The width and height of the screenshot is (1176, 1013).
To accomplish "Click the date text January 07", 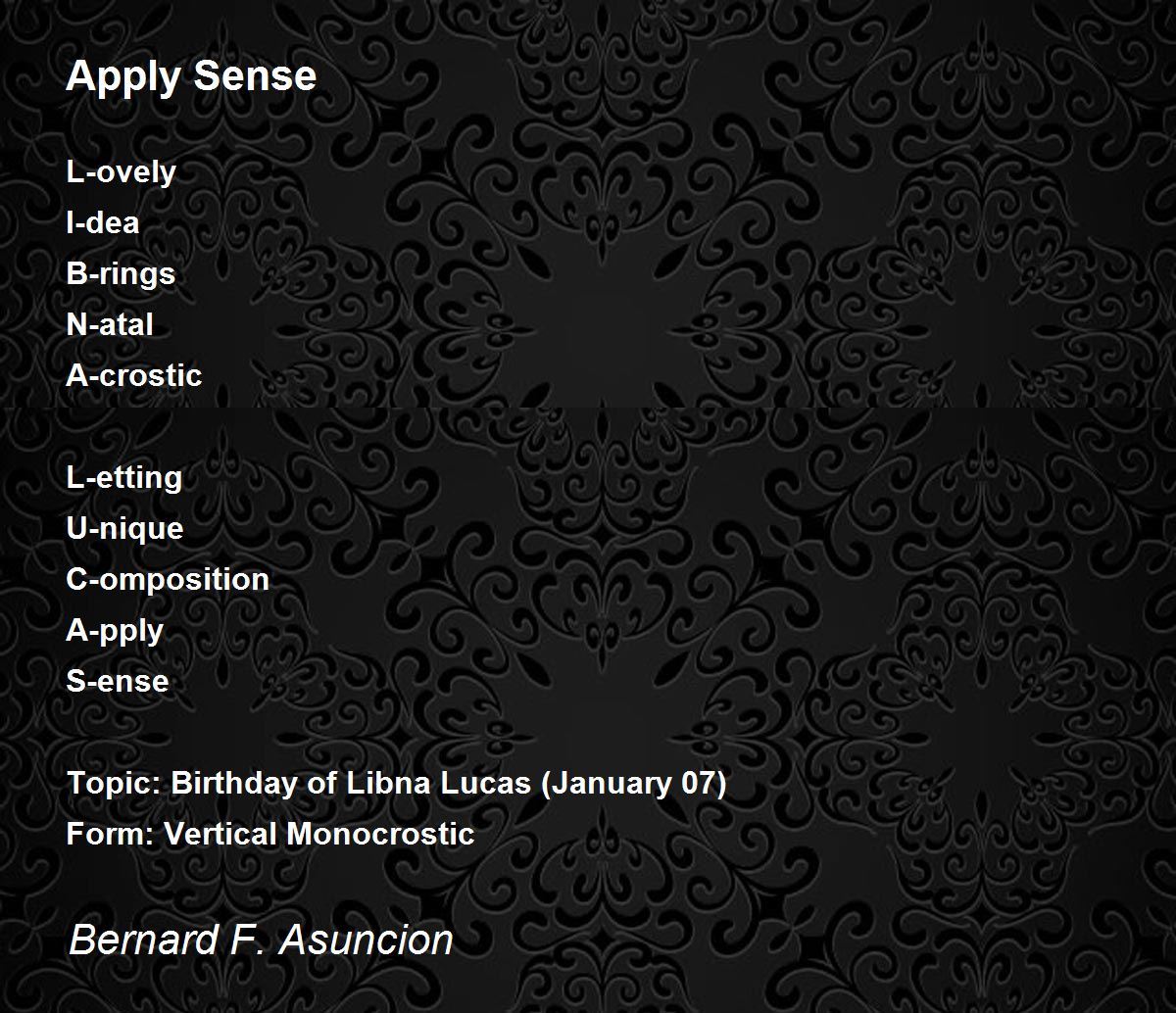I will click(x=634, y=784).
